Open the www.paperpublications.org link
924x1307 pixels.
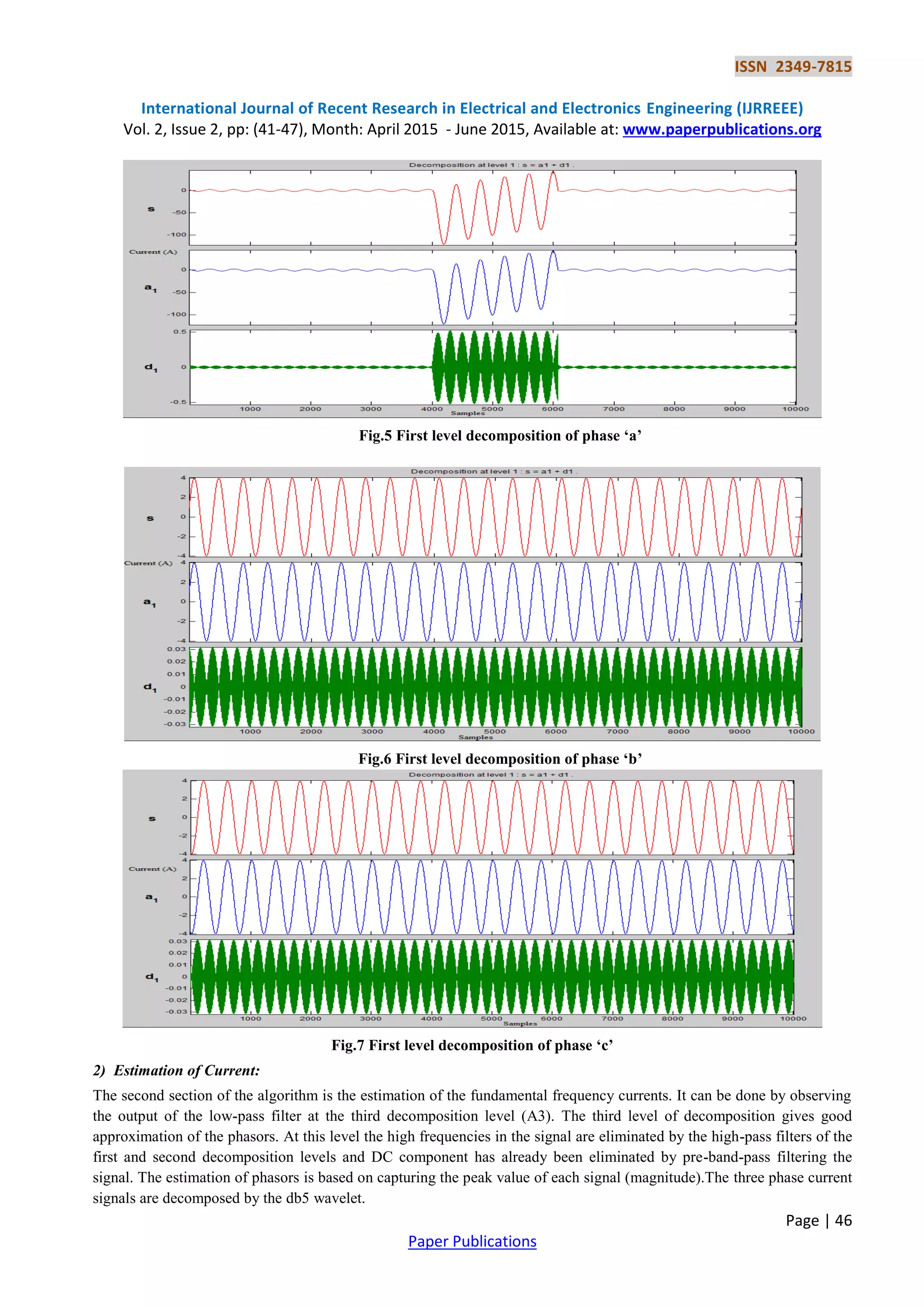click(x=721, y=129)
